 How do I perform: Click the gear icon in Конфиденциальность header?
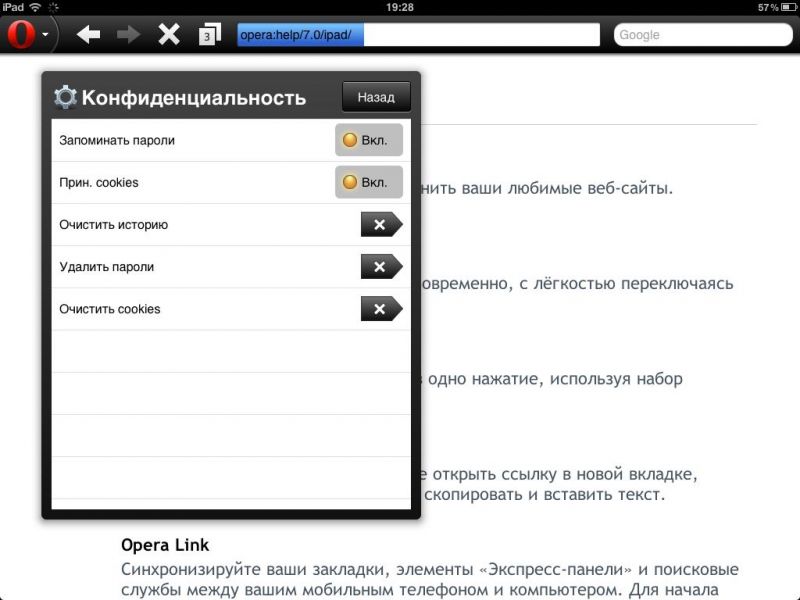pyautogui.click(x=65, y=97)
